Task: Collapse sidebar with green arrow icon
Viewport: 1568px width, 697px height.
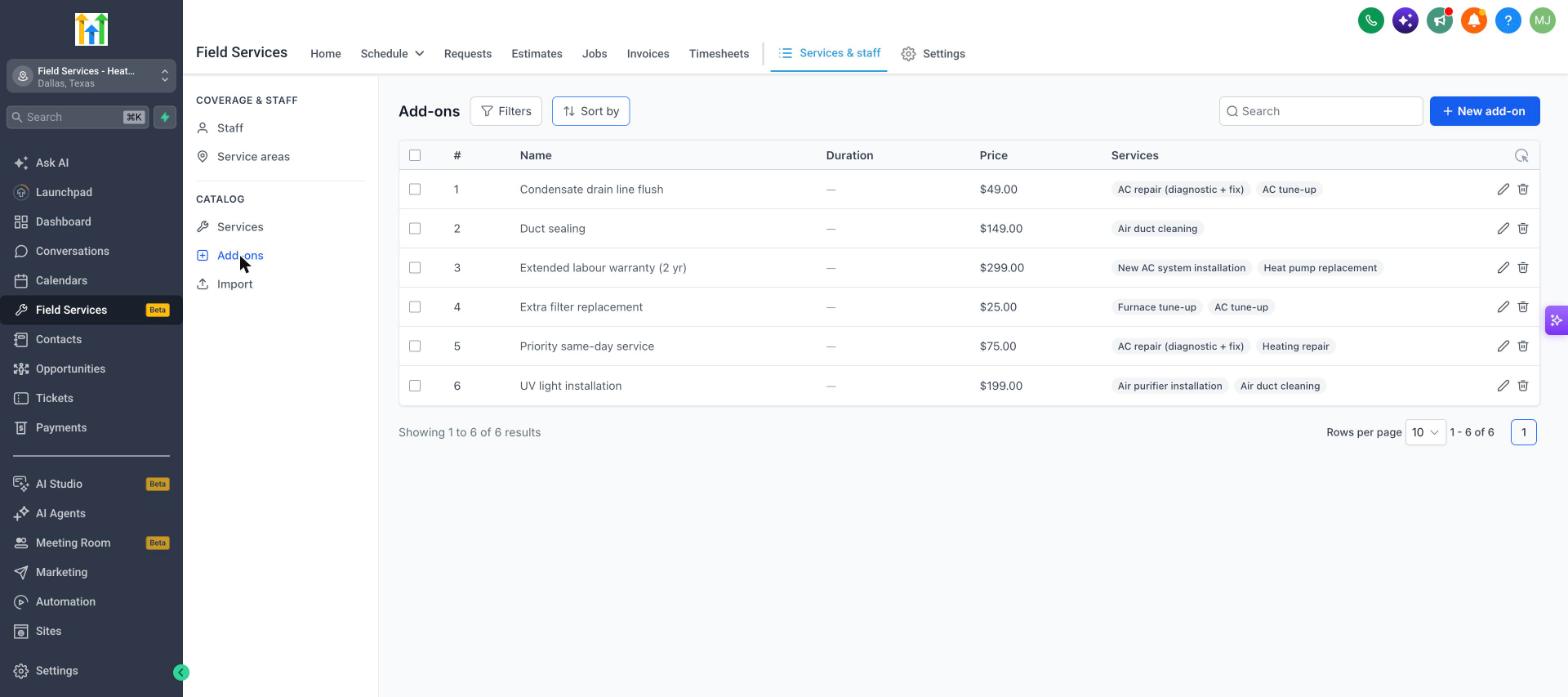Action: pyautogui.click(x=181, y=672)
